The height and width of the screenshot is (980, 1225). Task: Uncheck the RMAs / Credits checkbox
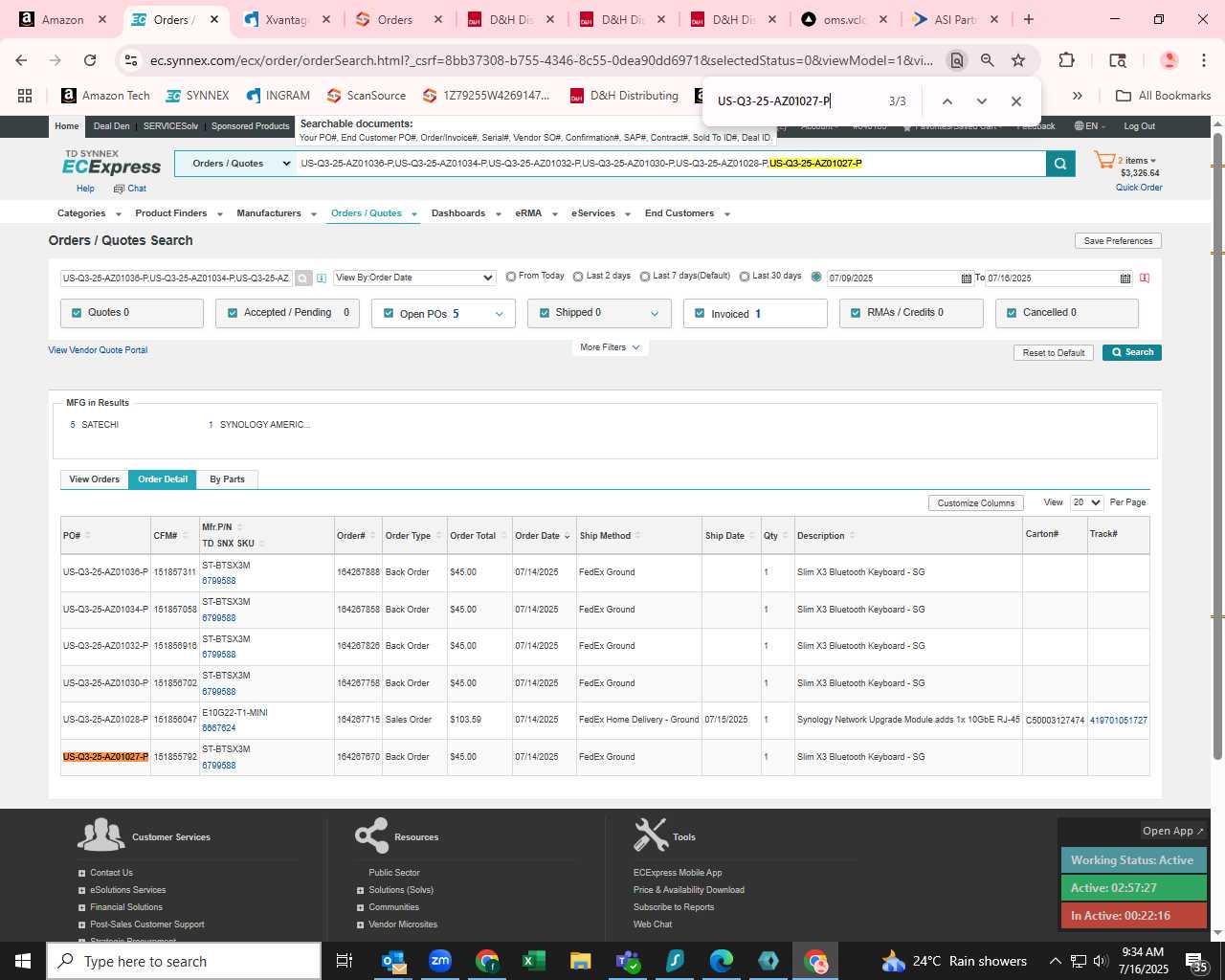point(856,313)
